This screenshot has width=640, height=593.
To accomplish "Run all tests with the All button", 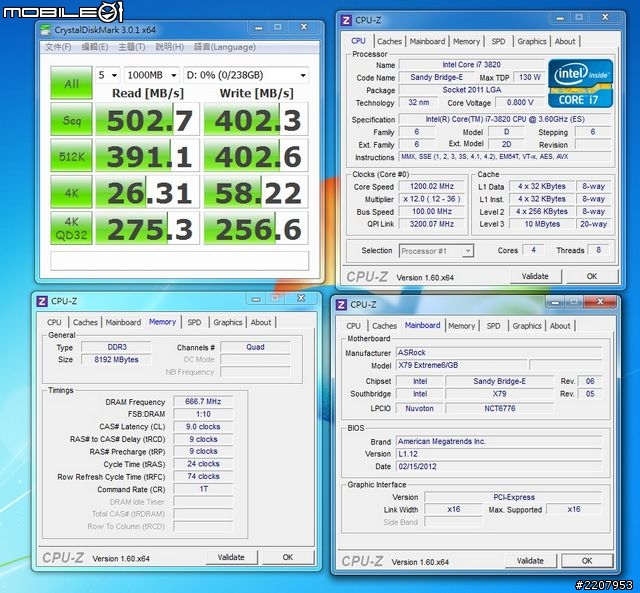I will click(x=71, y=83).
